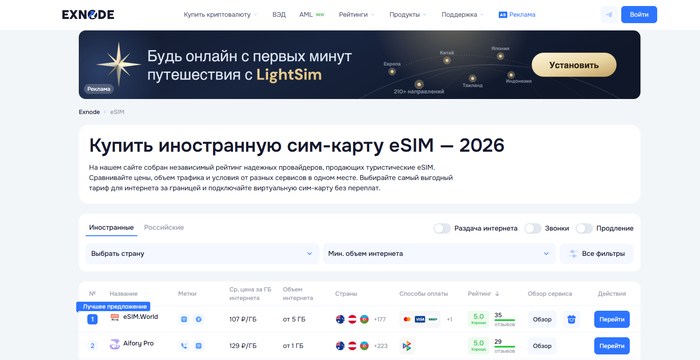Click the sort arrow next to Рейтинг

pyautogui.click(x=497, y=294)
